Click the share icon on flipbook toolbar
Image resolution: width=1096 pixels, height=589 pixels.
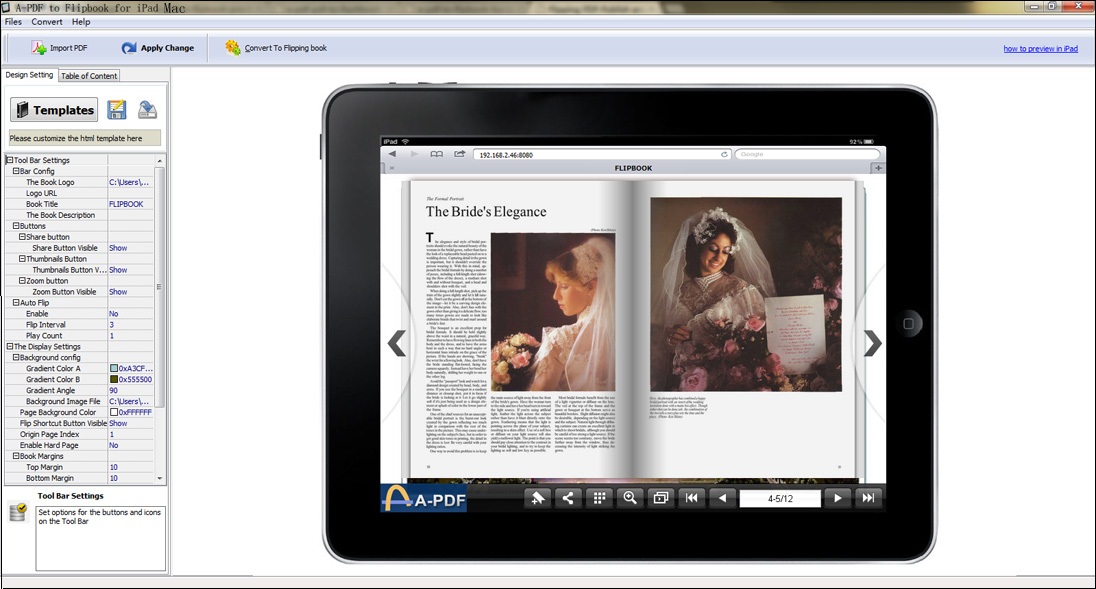[568, 498]
